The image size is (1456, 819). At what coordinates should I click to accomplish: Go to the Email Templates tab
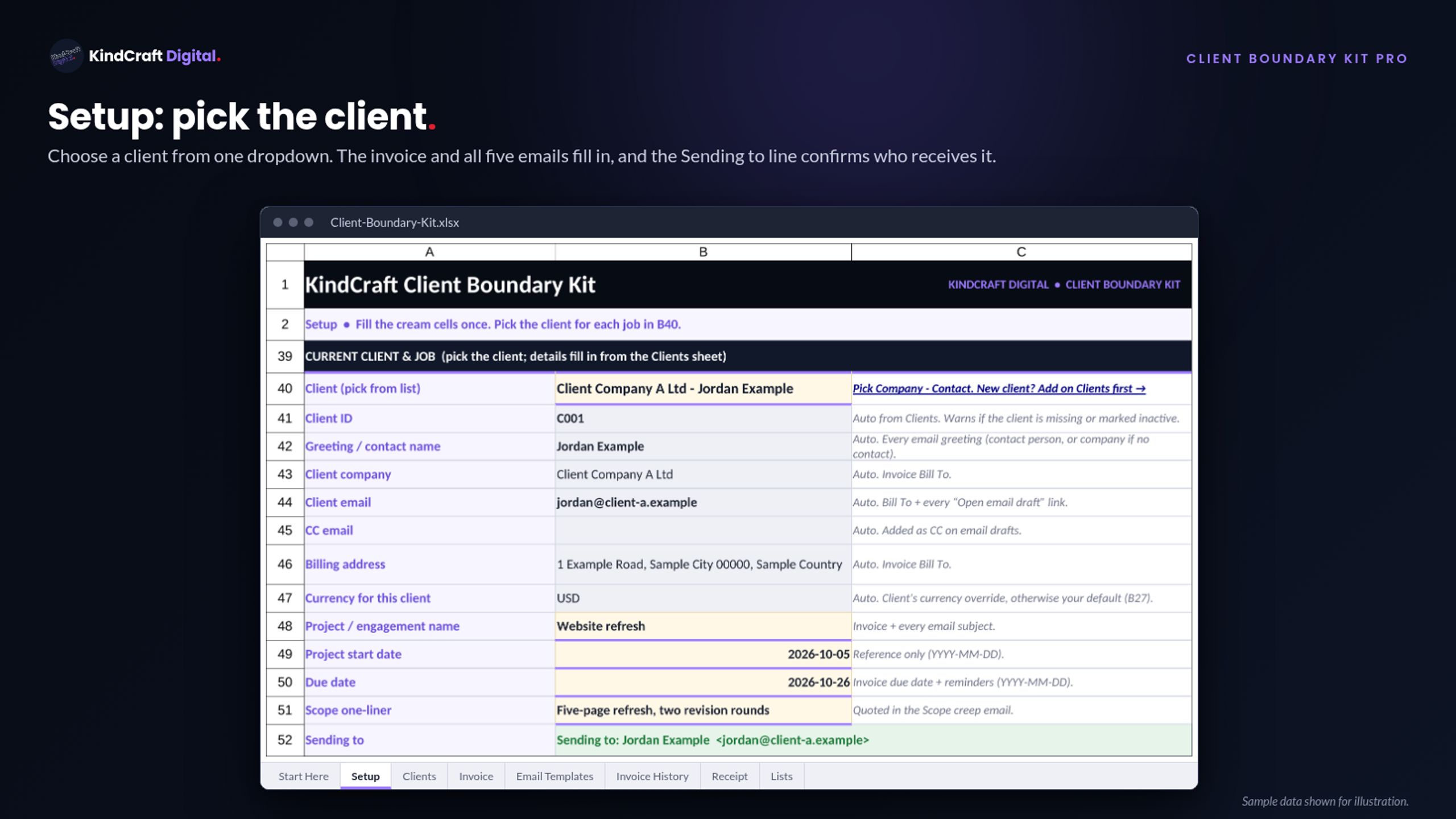[x=555, y=776]
